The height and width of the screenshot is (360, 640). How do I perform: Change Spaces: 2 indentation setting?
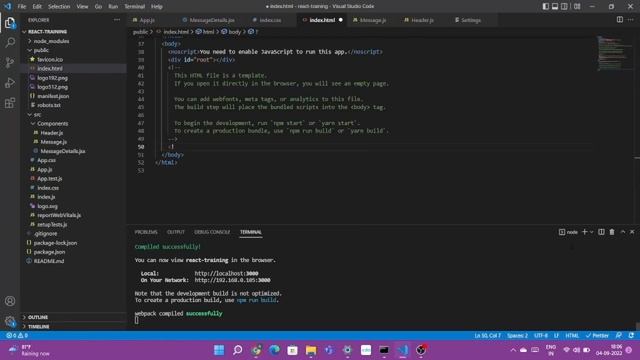click(x=517, y=336)
